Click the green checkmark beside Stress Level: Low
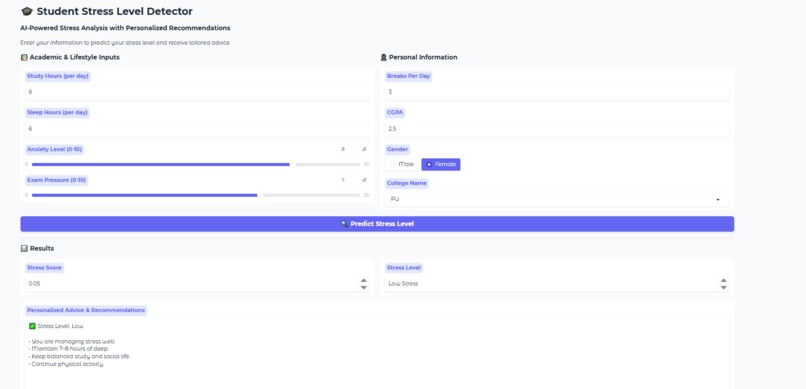Screen dimensions: 806x389 pyautogui.click(x=32, y=326)
